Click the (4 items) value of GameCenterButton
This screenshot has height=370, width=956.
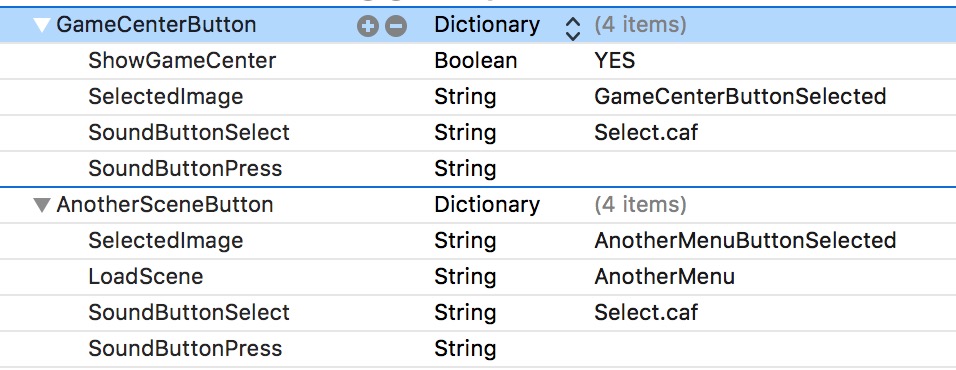(x=640, y=25)
